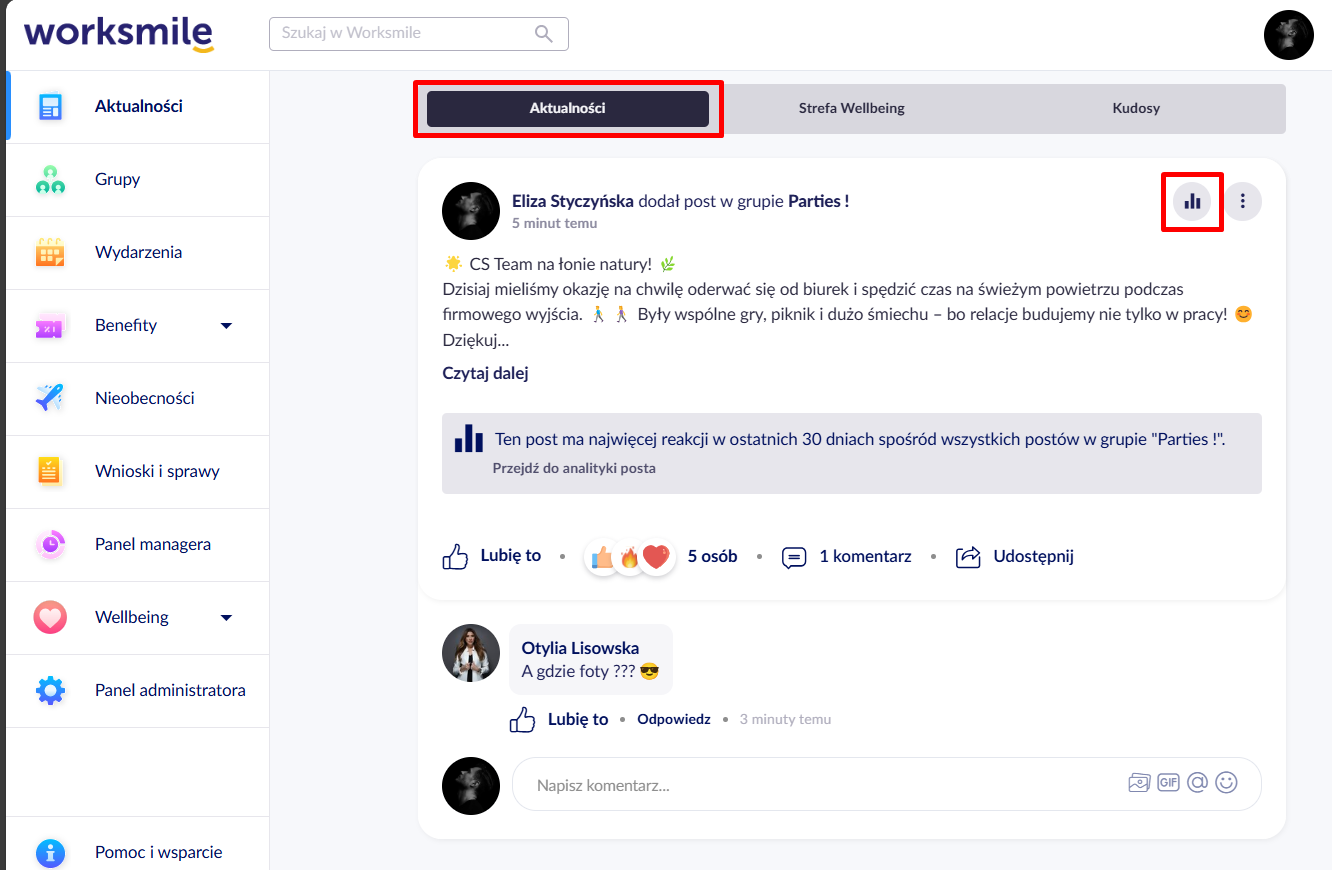Switch to the Strefa Wellbeing tab
Image resolution: width=1332 pixels, height=870 pixels.
coord(852,108)
